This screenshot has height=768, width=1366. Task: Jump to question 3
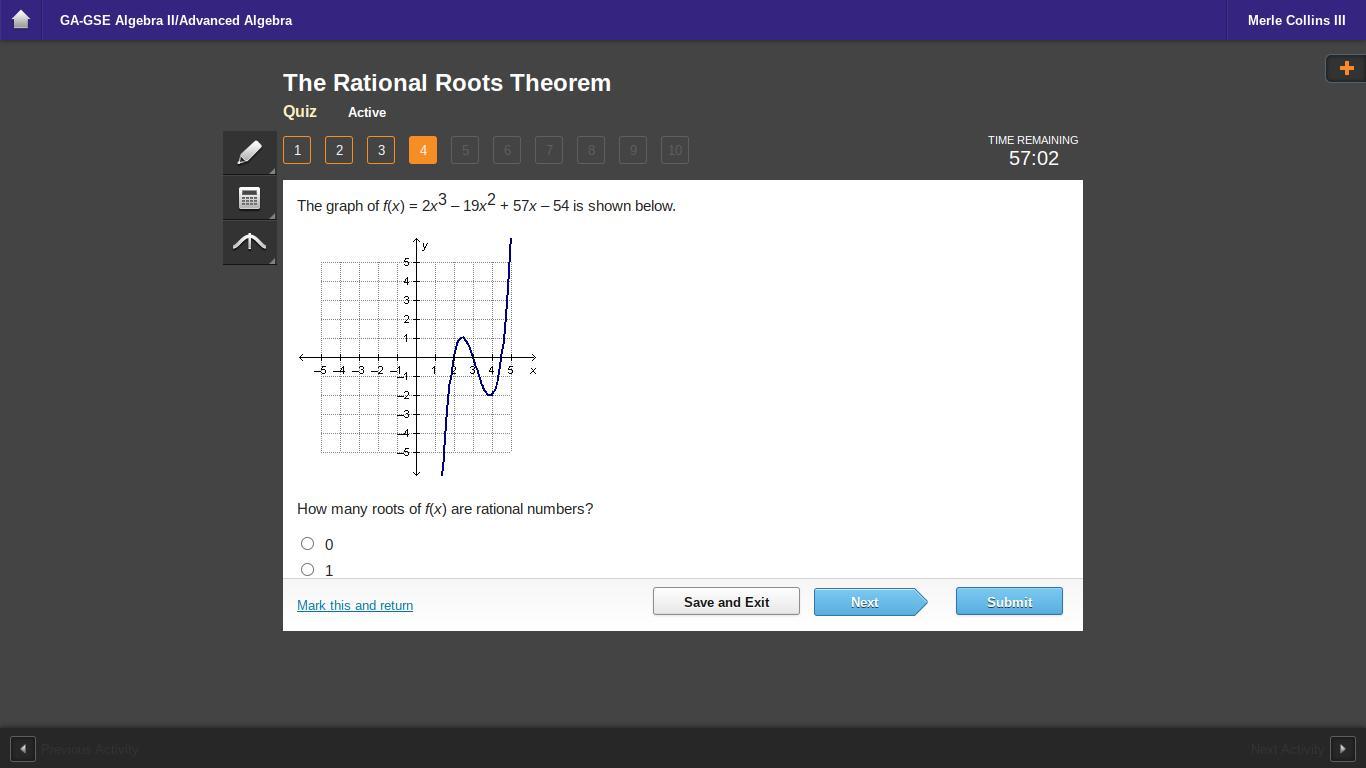click(381, 150)
